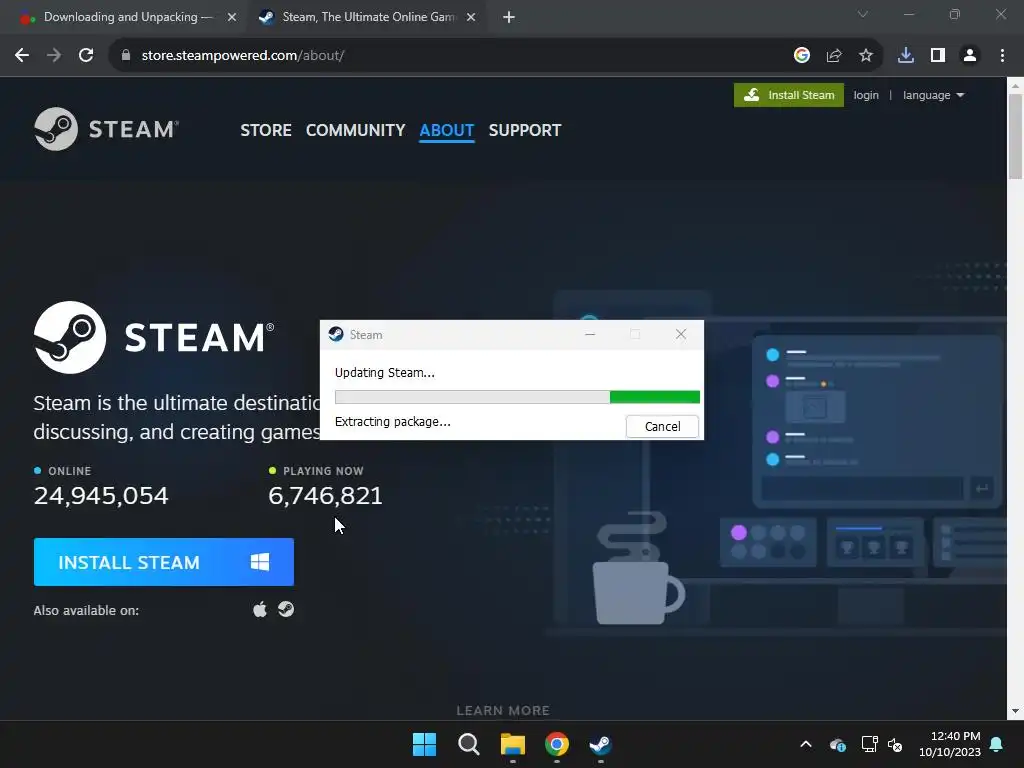Click the Updating Steam progress bar
Viewport: 1024px width, 768px height.
[517, 397]
